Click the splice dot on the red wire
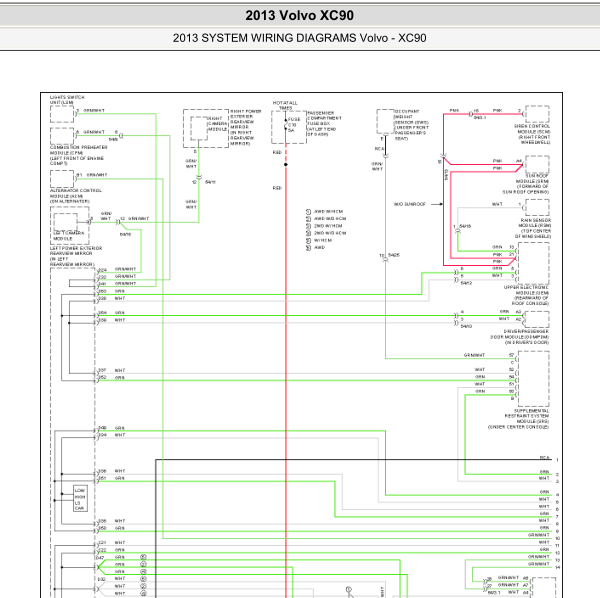The image size is (600, 598). tap(285, 165)
